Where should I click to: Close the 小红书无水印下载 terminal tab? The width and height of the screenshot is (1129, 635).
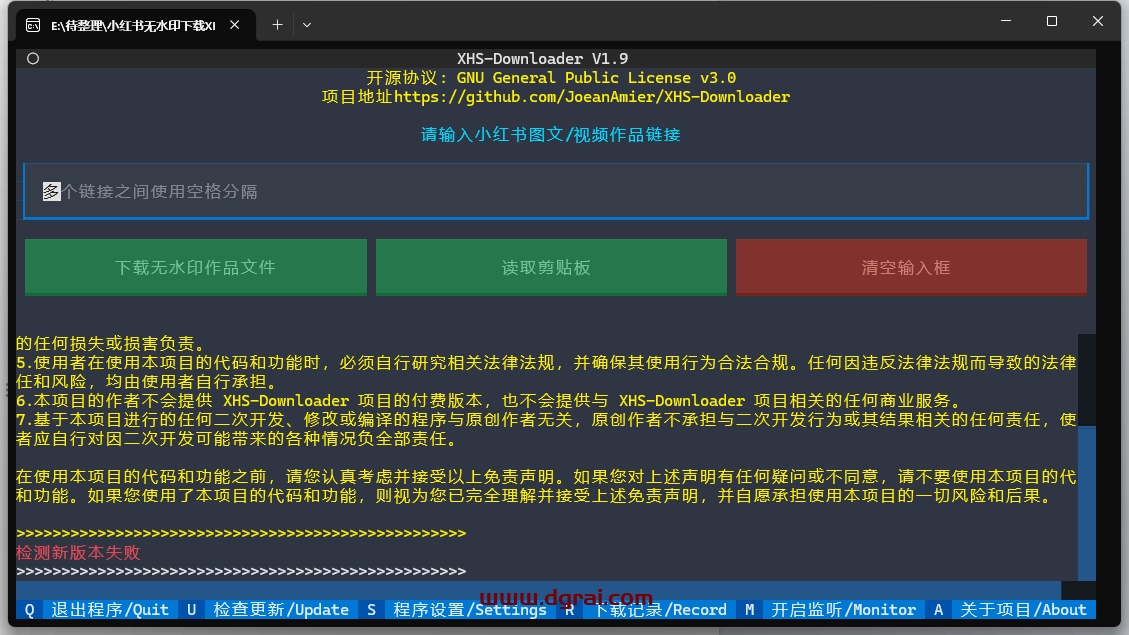tap(235, 24)
